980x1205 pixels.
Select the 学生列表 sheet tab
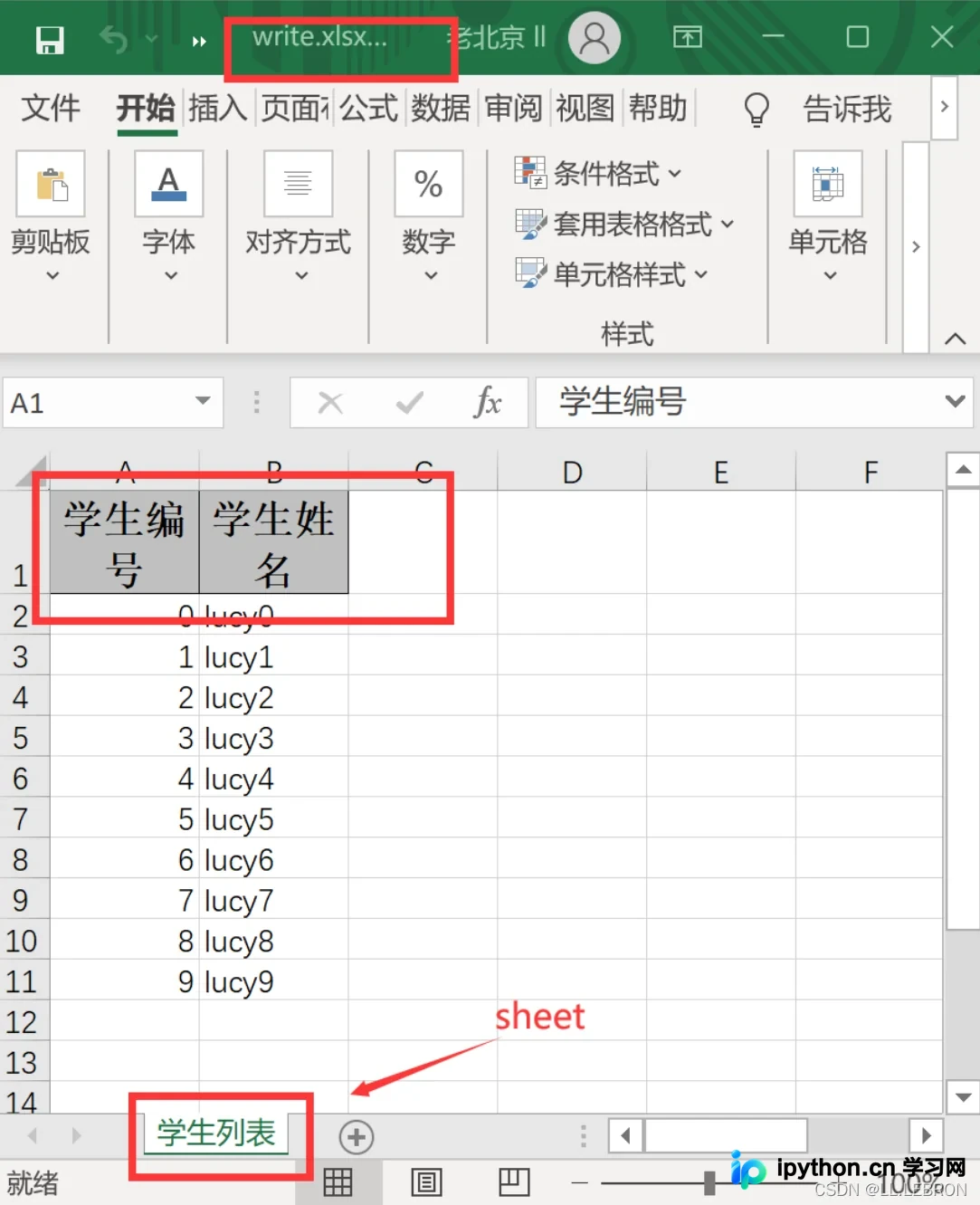coord(217,1133)
